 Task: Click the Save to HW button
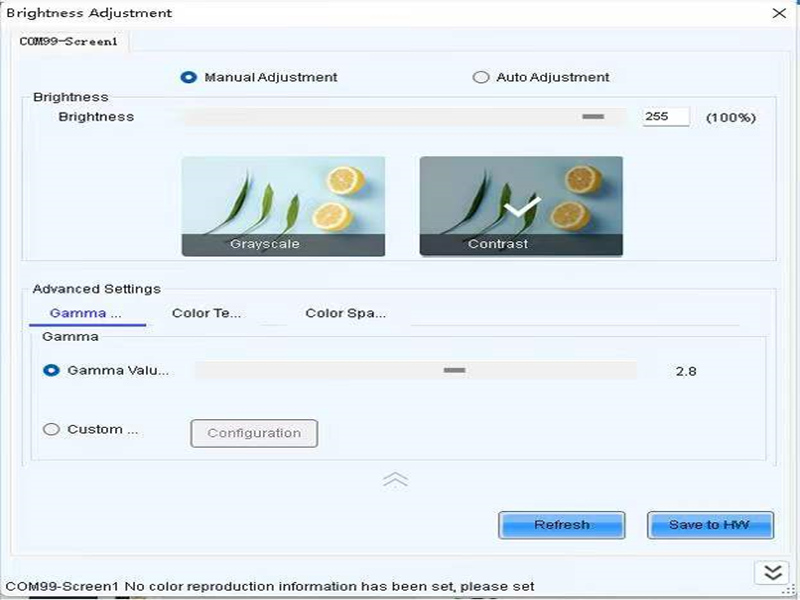click(710, 525)
